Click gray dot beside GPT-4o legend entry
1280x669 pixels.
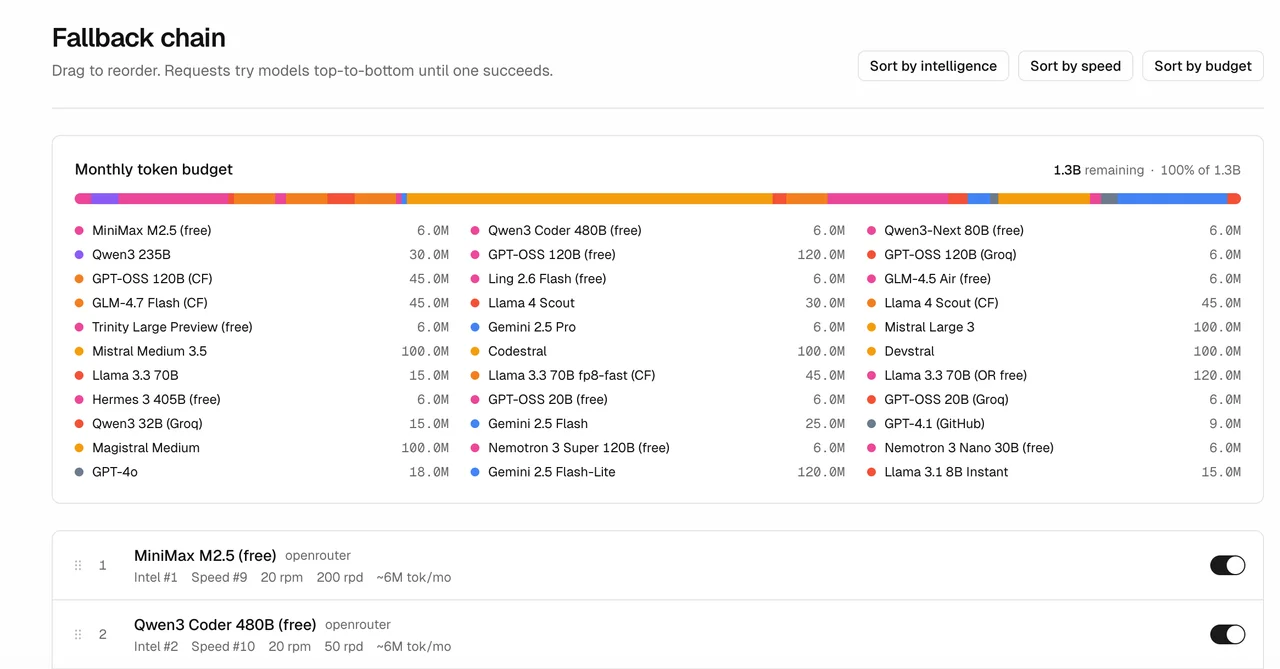(79, 472)
